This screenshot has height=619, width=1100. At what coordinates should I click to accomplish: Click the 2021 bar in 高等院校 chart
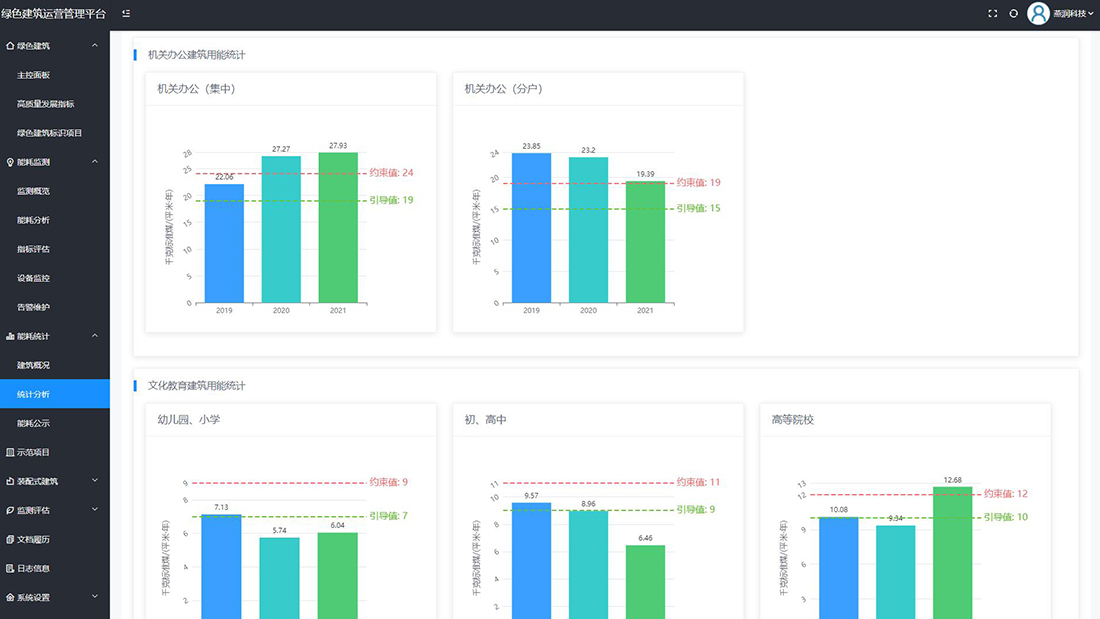(952, 555)
